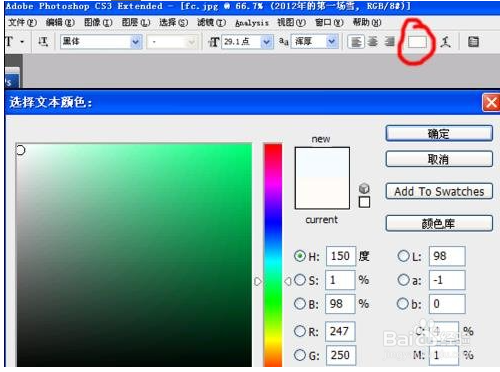The height and width of the screenshot is (372, 500).
Task: Open the 视图 menu
Action: coord(291,23)
